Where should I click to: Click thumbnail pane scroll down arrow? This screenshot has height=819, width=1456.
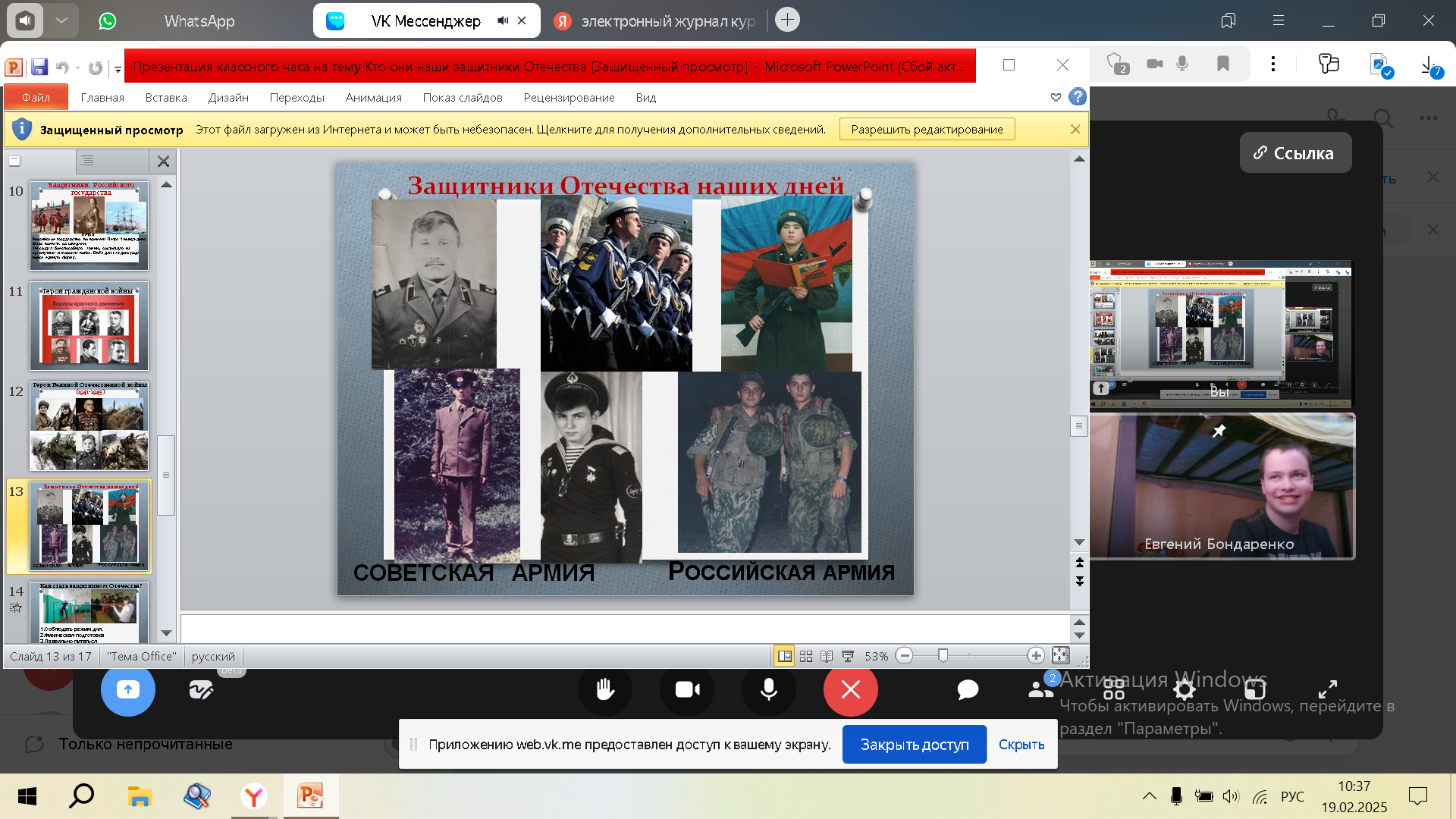[x=167, y=633]
